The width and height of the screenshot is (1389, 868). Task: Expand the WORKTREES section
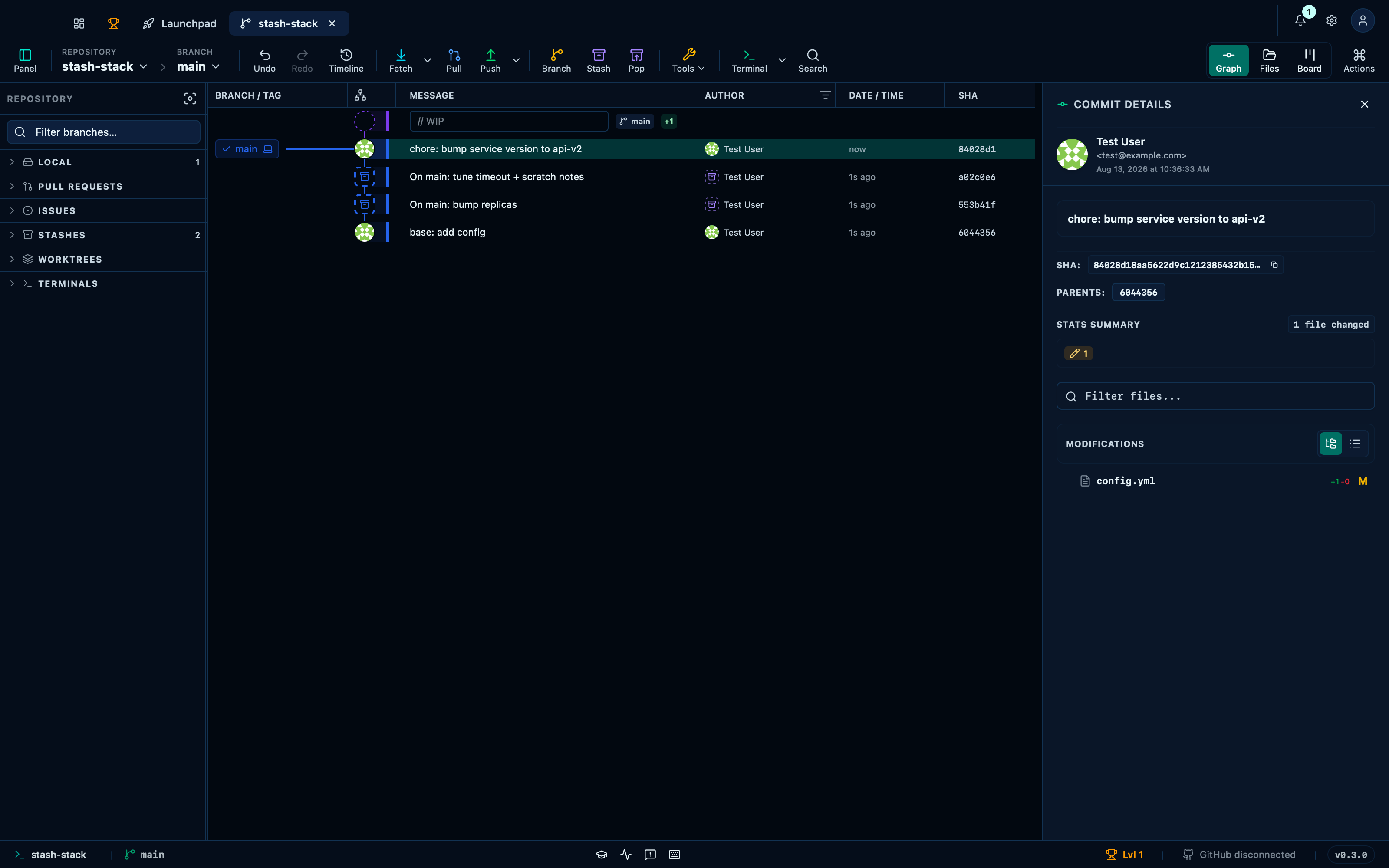[104, 260]
